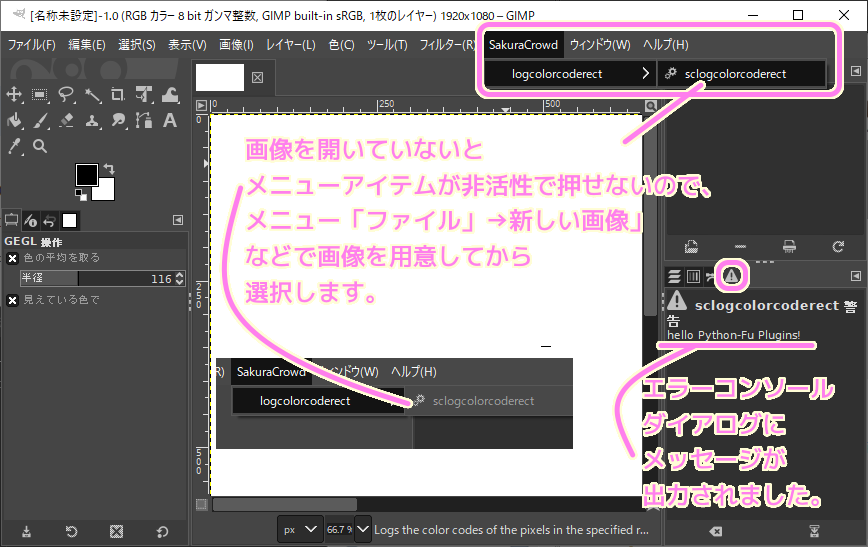Open the px unit dropdown
Image resolution: width=868 pixels, height=547 pixels.
pyautogui.click(x=299, y=528)
